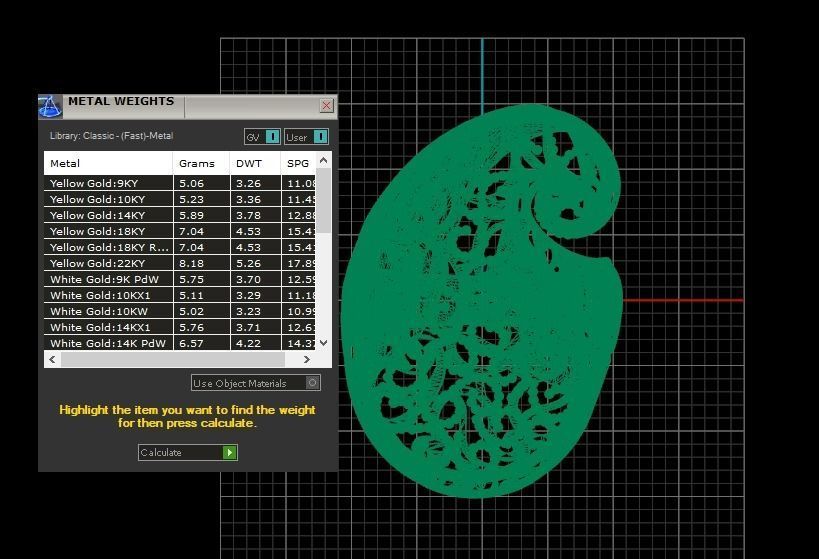Viewport: 819px width, 559px height.
Task: Click the horizontal scroll left arrow
Action: coord(52,359)
